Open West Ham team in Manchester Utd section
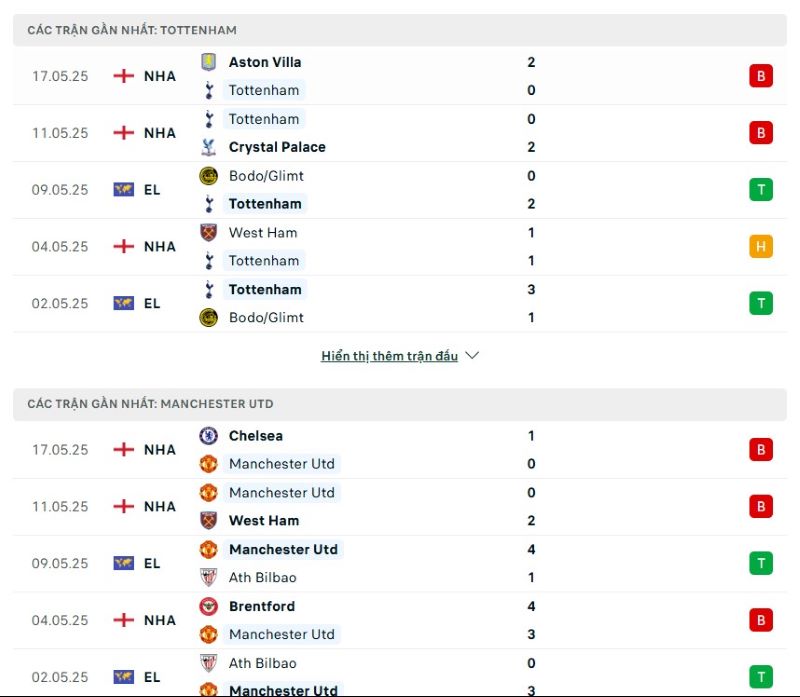 click(x=264, y=520)
